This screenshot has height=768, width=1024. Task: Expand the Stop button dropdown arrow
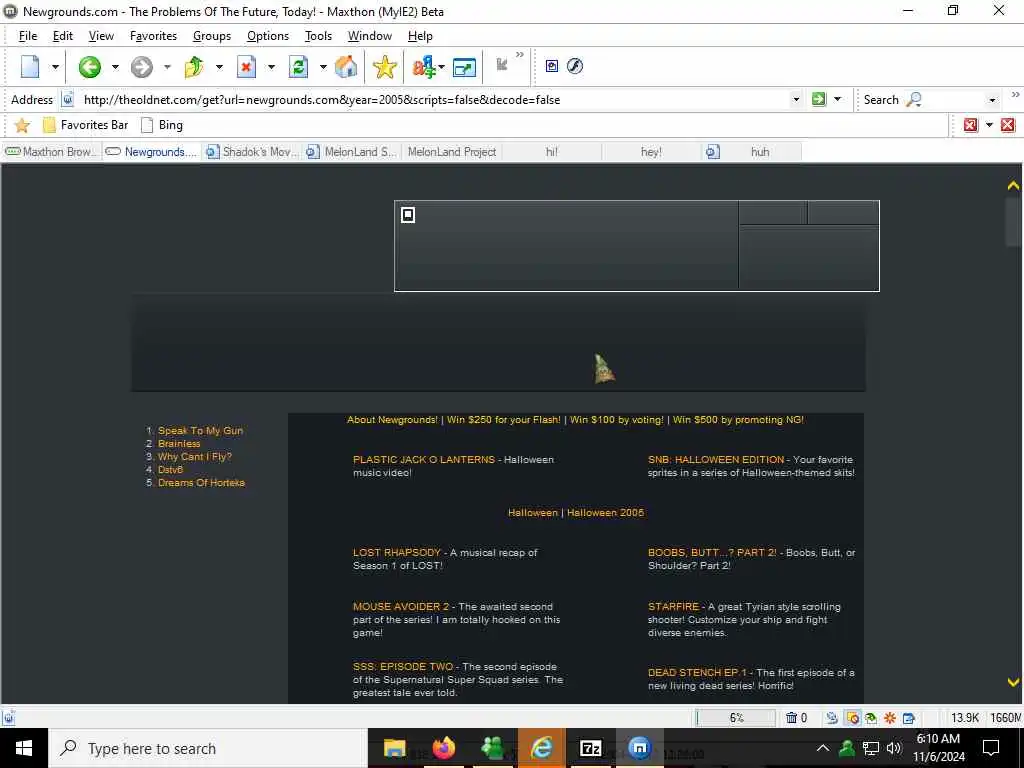coord(271,67)
